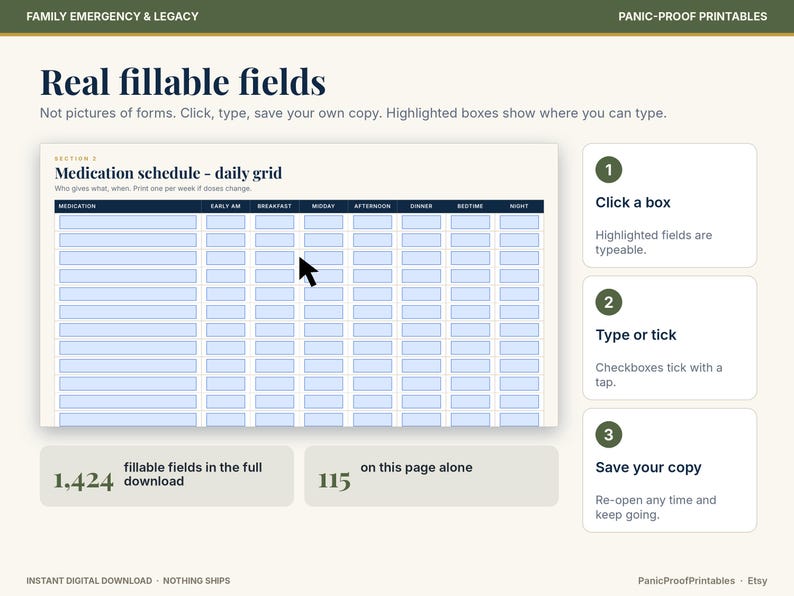Click the BREAKFAST column header
Image resolution: width=794 pixels, height=596 pixels.
click(274, 206)
